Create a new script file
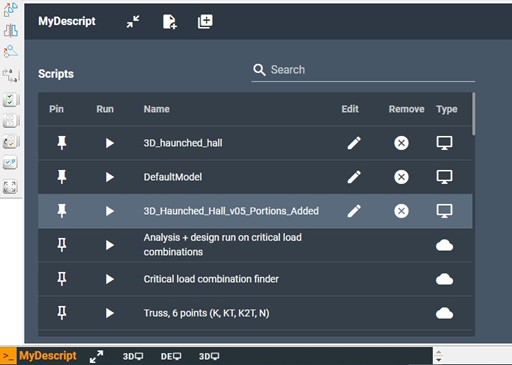 click(170, 22)
